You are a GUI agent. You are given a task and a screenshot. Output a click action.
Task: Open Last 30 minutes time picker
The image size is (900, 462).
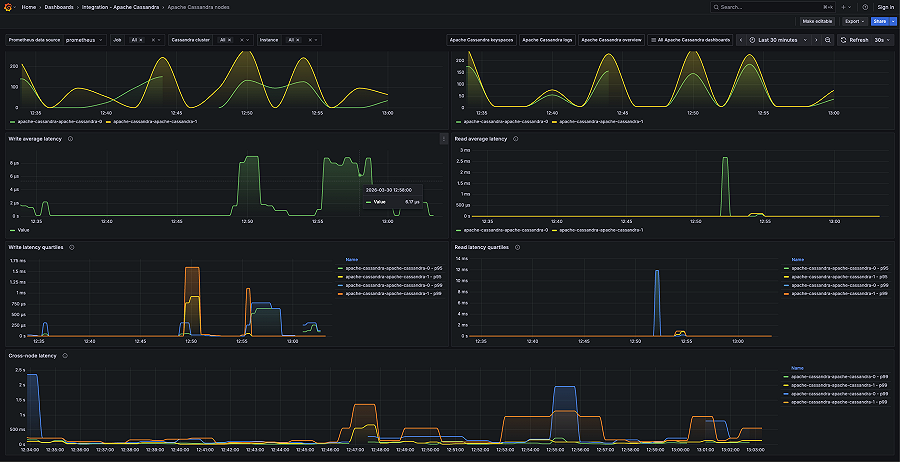pyautogui.click(x=778, y=40)
